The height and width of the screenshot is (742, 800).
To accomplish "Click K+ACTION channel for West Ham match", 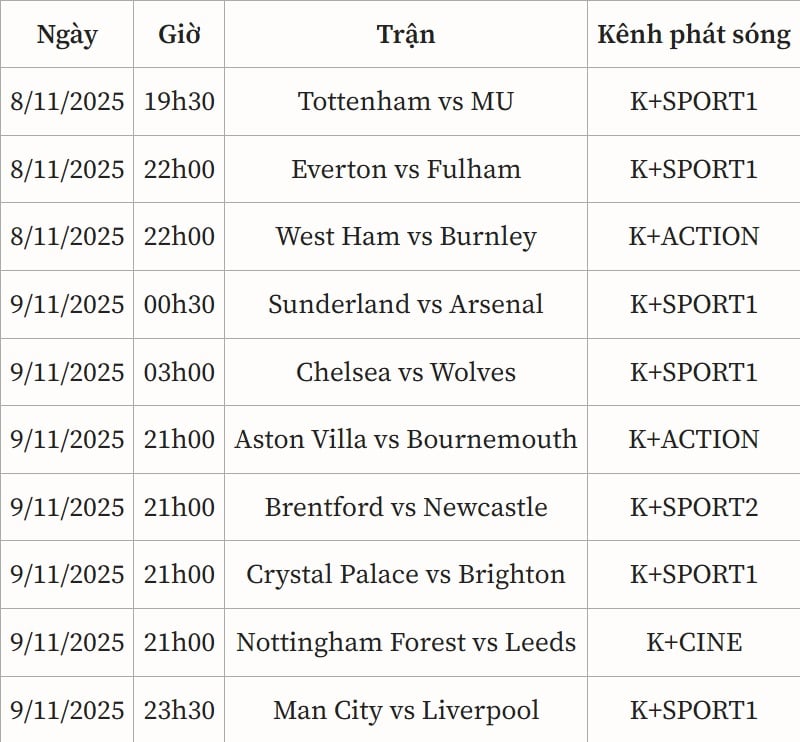I will click(693, 237).
